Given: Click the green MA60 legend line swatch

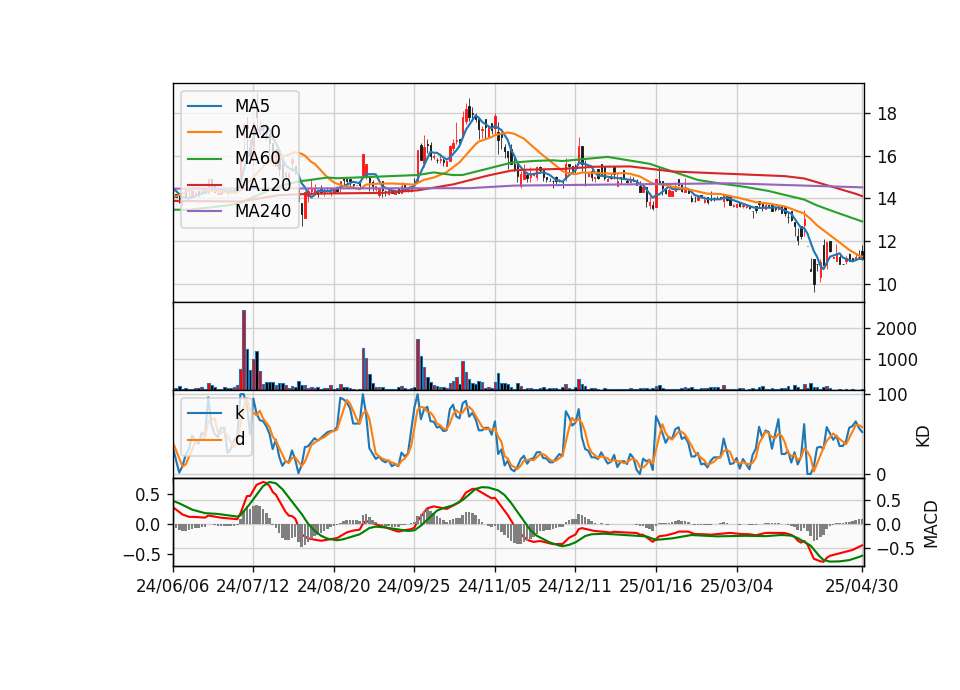Looking at the screenshot, I should (204, 159).
